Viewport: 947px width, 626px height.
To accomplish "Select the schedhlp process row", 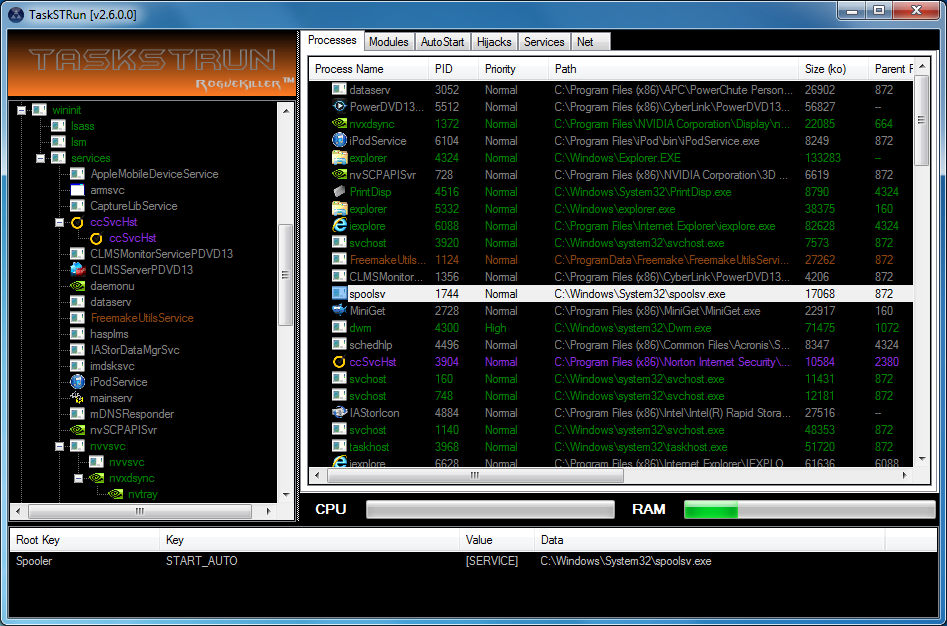I will click(611, 345).
